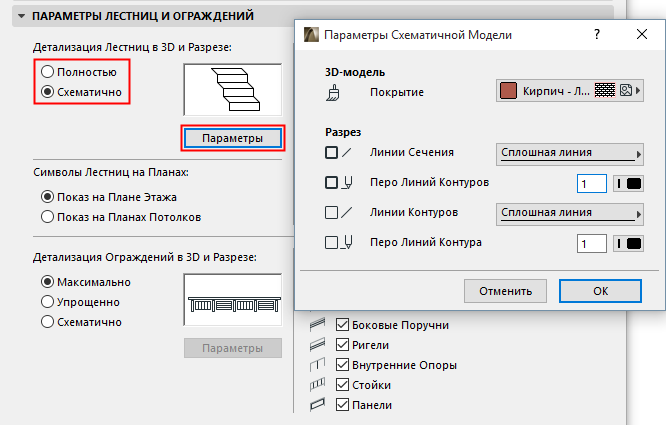Image resolution: width=666 pixels, height=425 pixels.
Task: Enable the Линии Сечения override checkbox
Action: pyautogui.click(x=332, y=153)
